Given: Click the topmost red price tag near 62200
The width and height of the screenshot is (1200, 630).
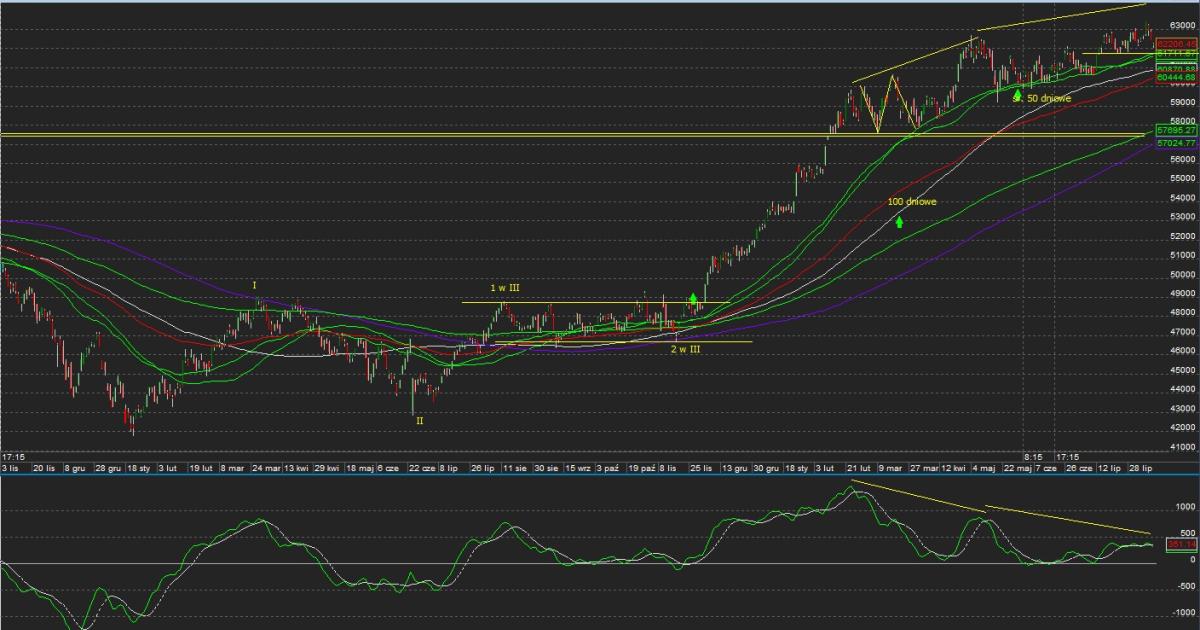Looking at the screenshot, I should click(1176, 45).
